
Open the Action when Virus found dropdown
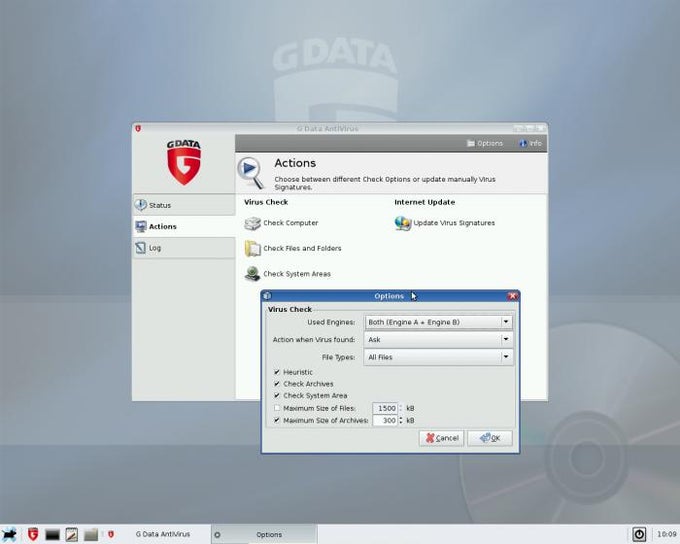(x=438, y=340)
